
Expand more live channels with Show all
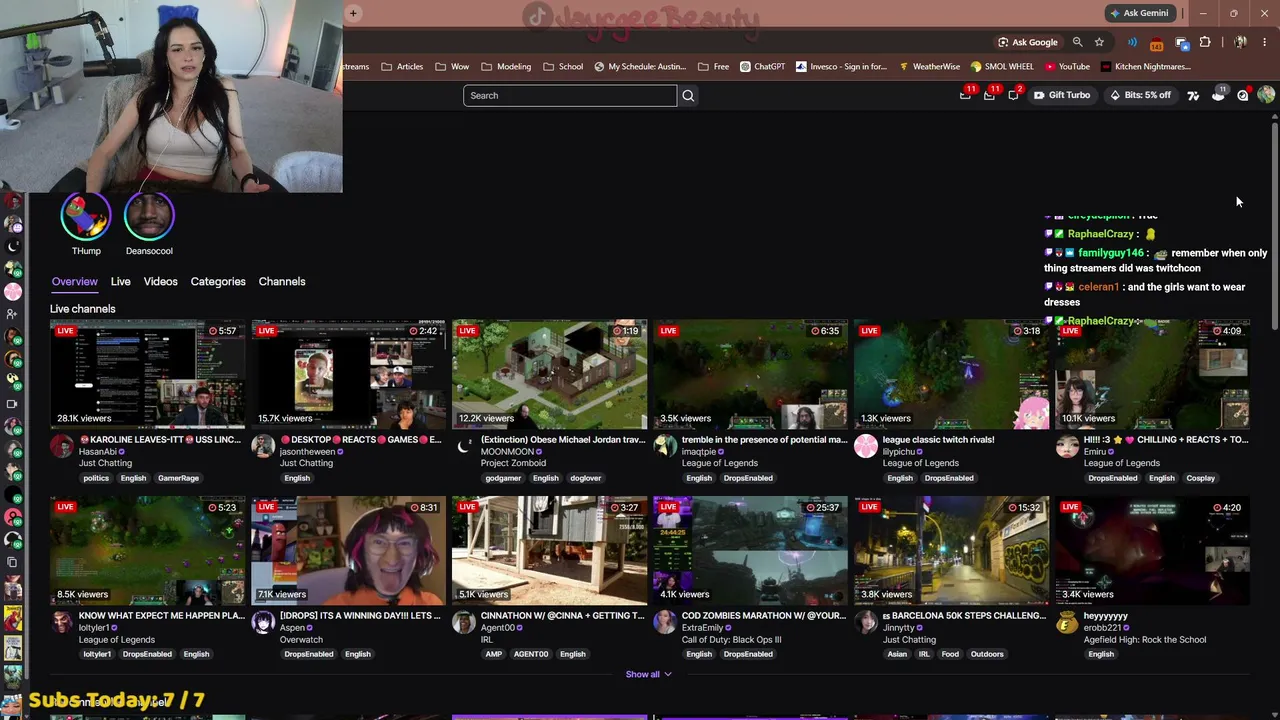(x=648, y=674)
